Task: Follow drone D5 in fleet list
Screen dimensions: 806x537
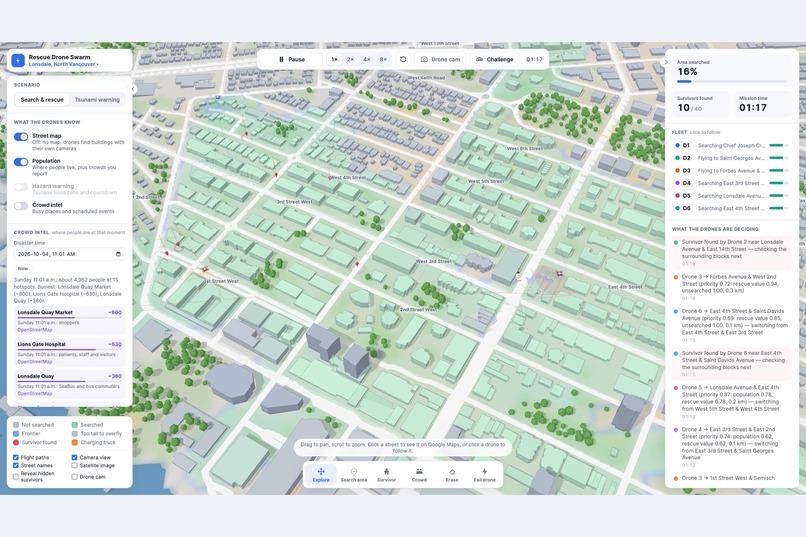Action: [x=732, y=196]
